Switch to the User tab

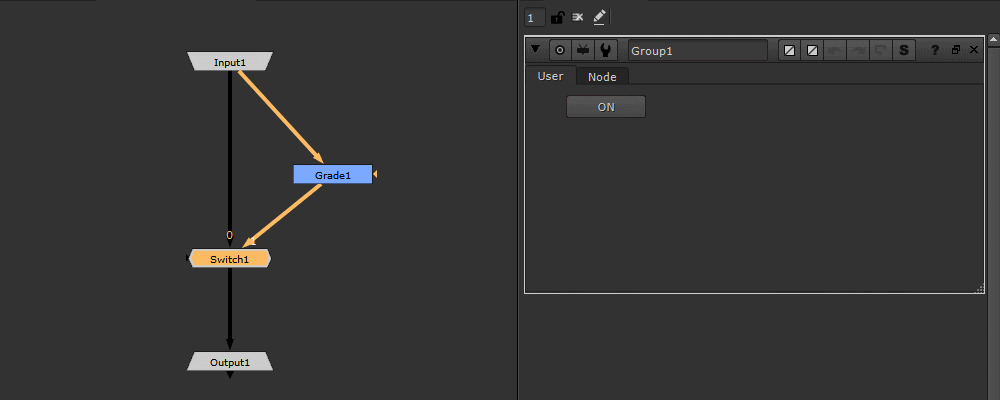[x=550, y=76]
